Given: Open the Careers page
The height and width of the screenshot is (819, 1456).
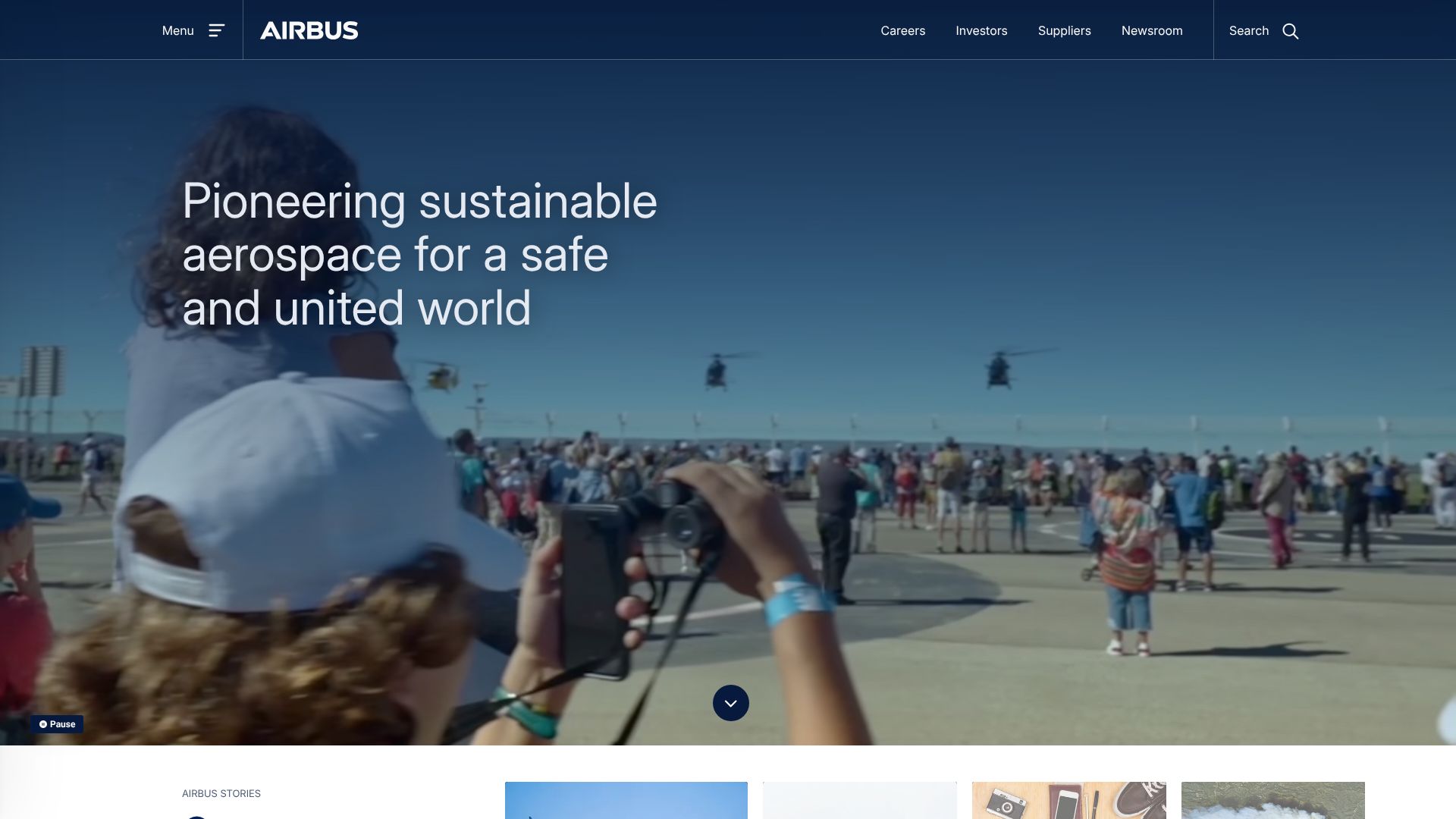Looking at the screenshot, I should 902,30.
